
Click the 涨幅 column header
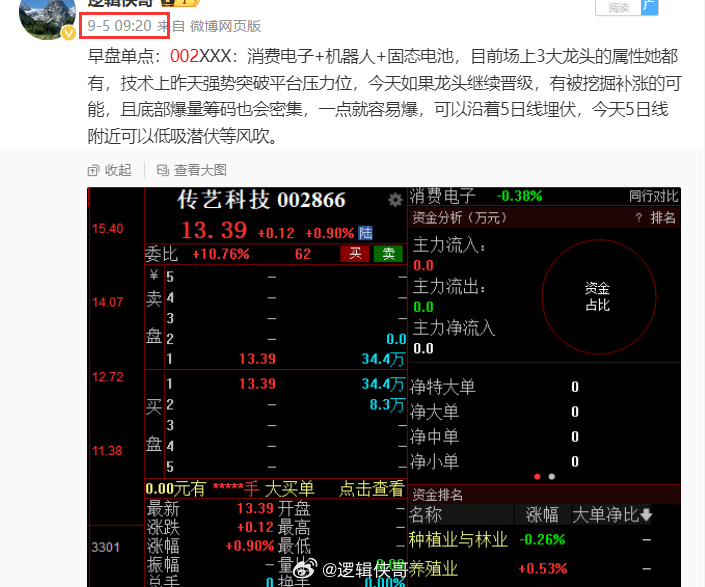[x=542, y=515]
